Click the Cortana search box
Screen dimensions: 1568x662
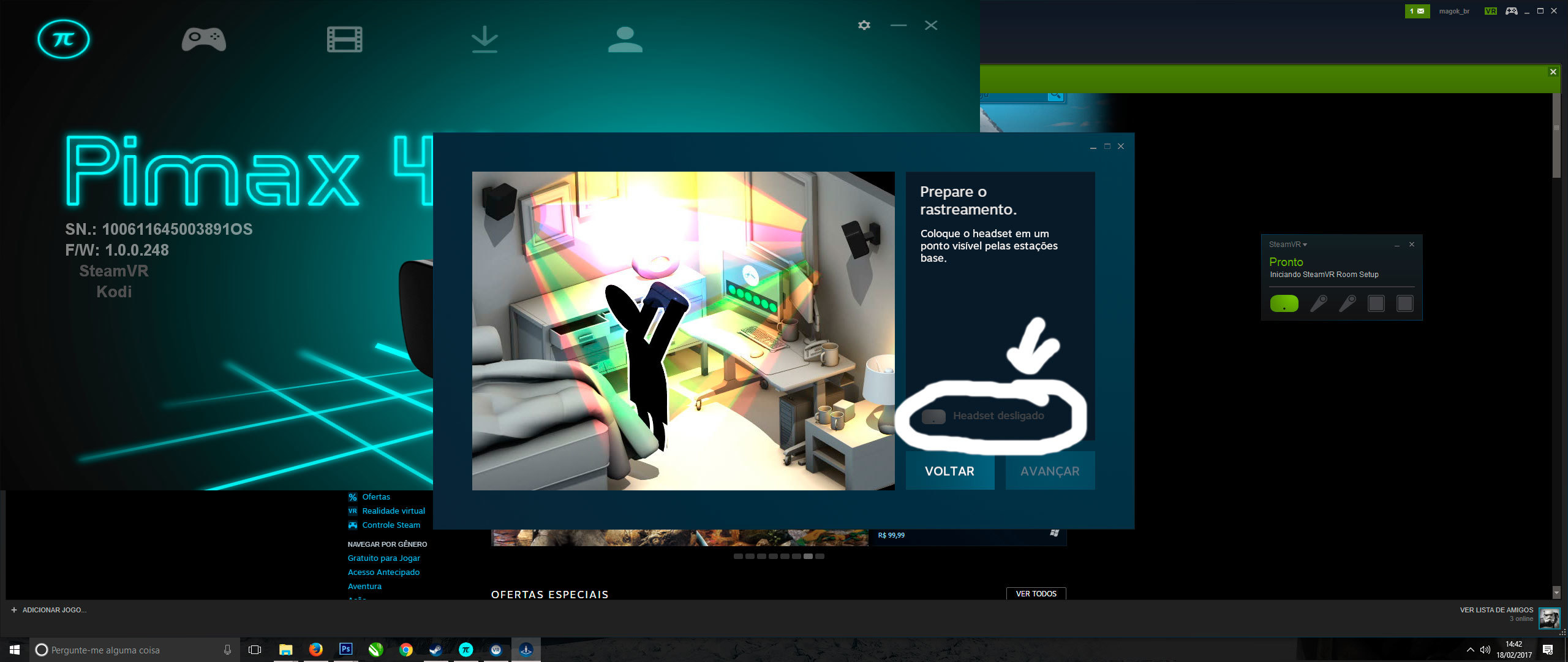(134, 650)
